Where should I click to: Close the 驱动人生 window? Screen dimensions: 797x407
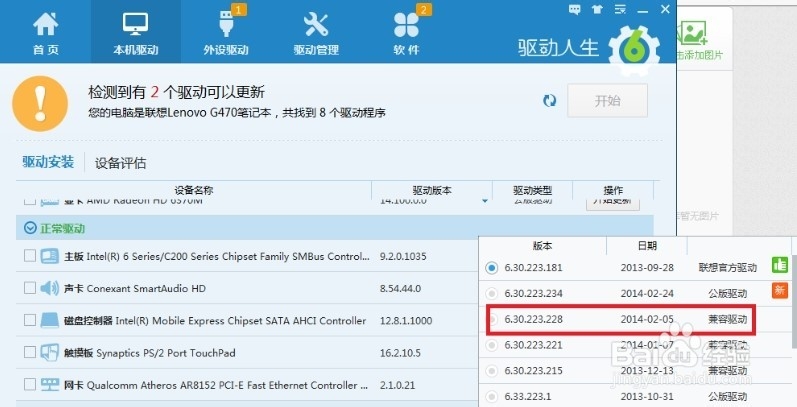pos(665,9)
